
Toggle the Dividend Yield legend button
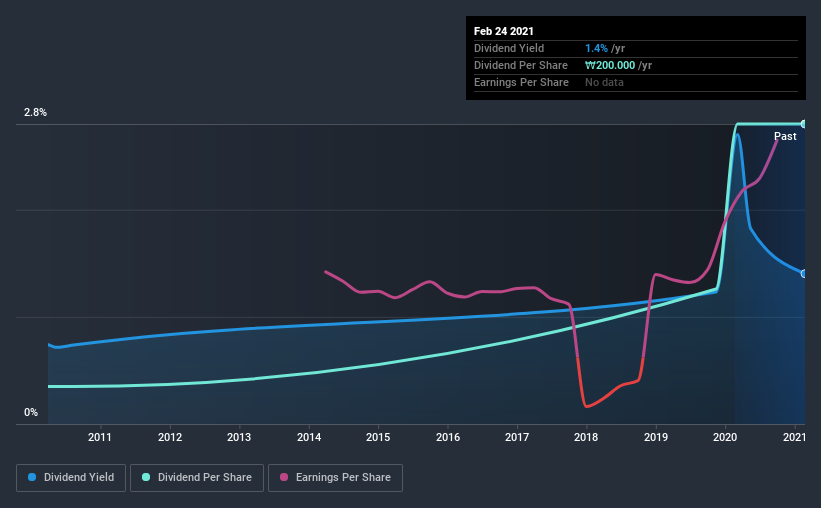[x=71, y=478]
